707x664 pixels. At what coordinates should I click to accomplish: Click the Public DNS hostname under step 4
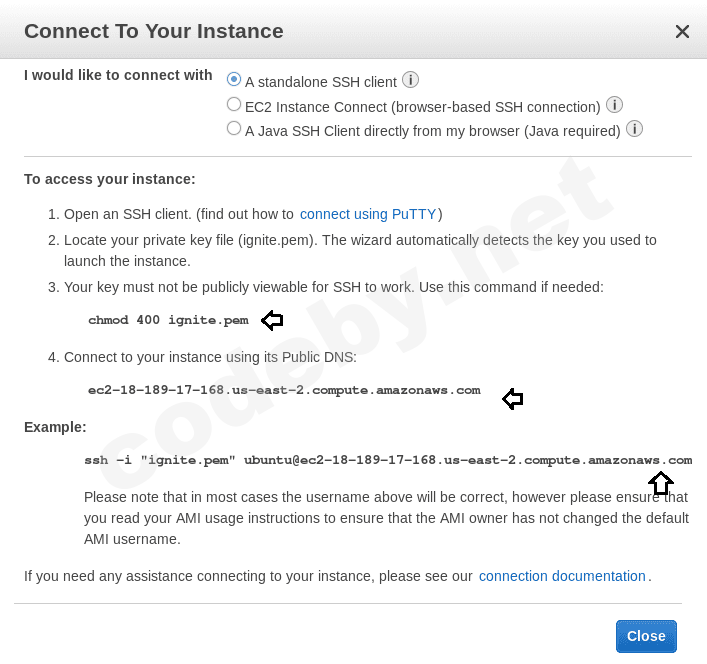click(284, 390)
